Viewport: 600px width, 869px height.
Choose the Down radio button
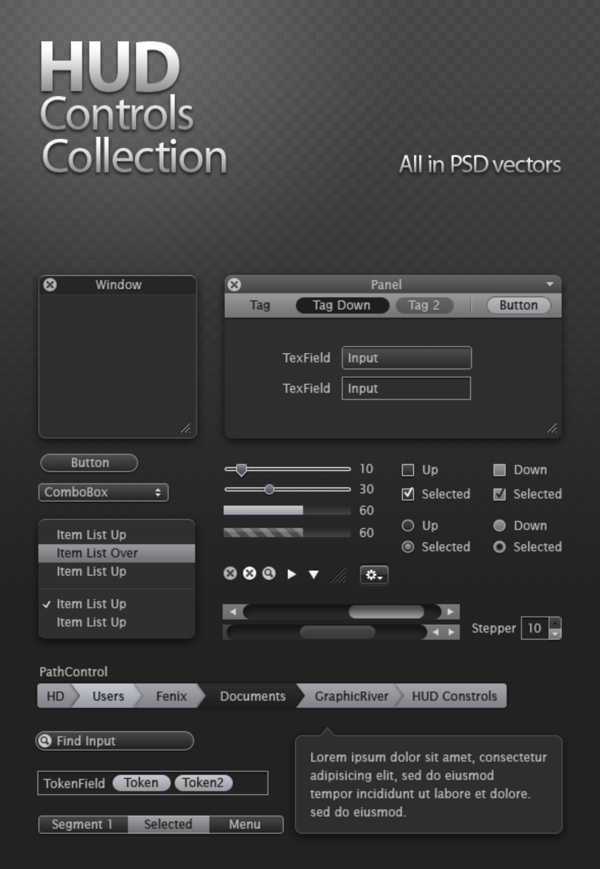point(499,525)
